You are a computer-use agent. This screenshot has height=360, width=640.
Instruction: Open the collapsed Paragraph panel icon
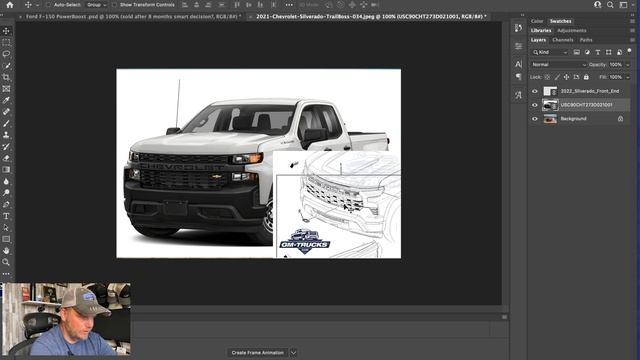(x=518, y=77)
